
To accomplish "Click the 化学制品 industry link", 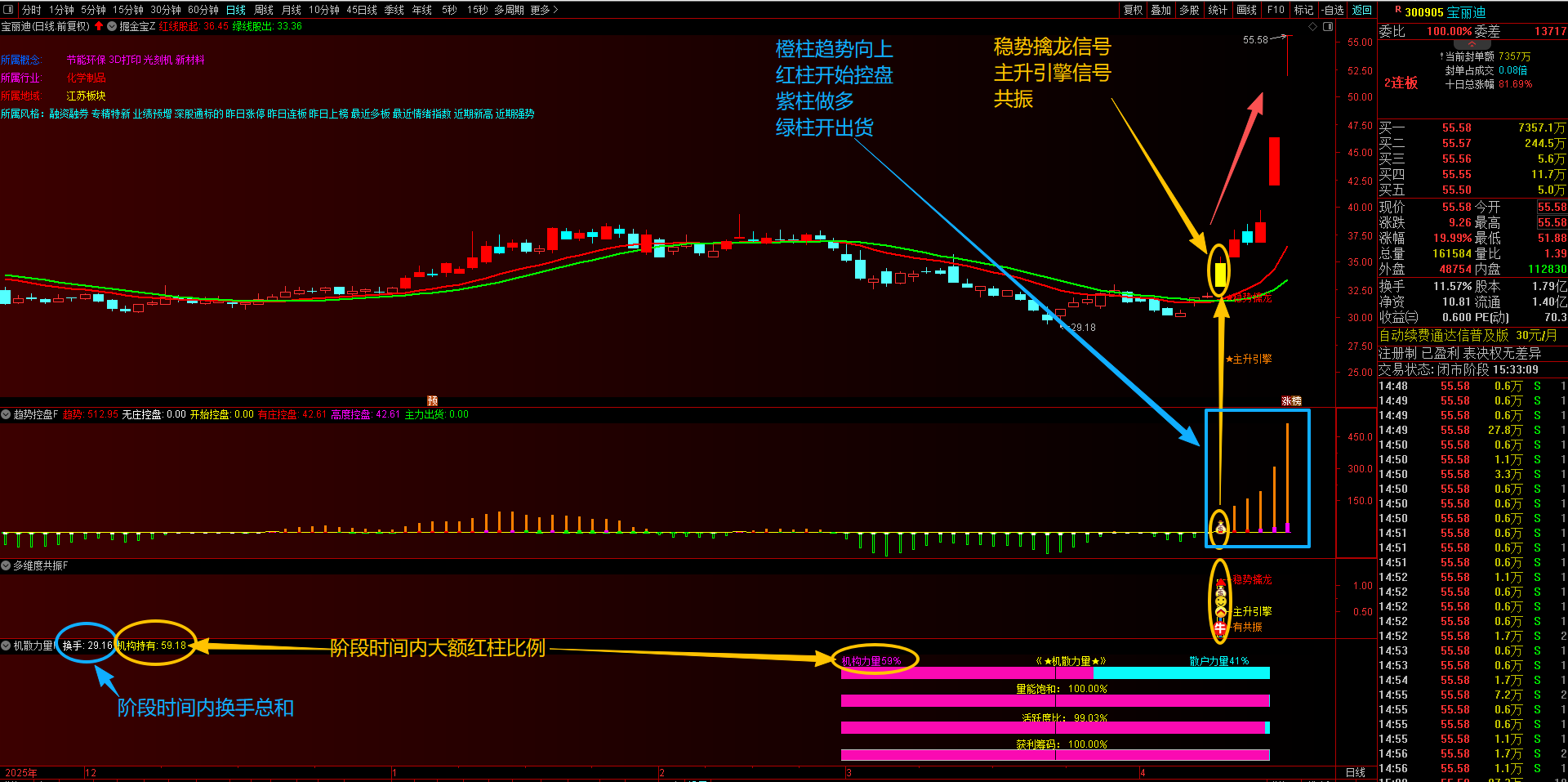I will click(86, 78).
